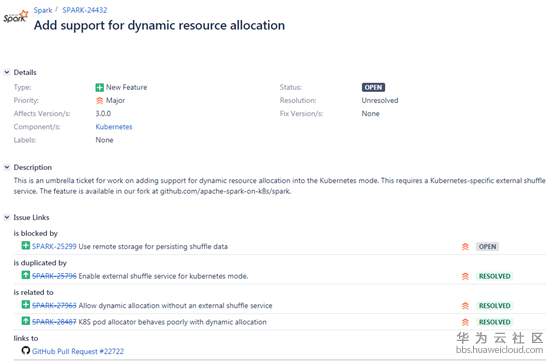The height and width of the screenshot is (364, 554).
Task: Click 'Allow dynamic allocation without an external shuffle service'
Action: tap(175, 306)
